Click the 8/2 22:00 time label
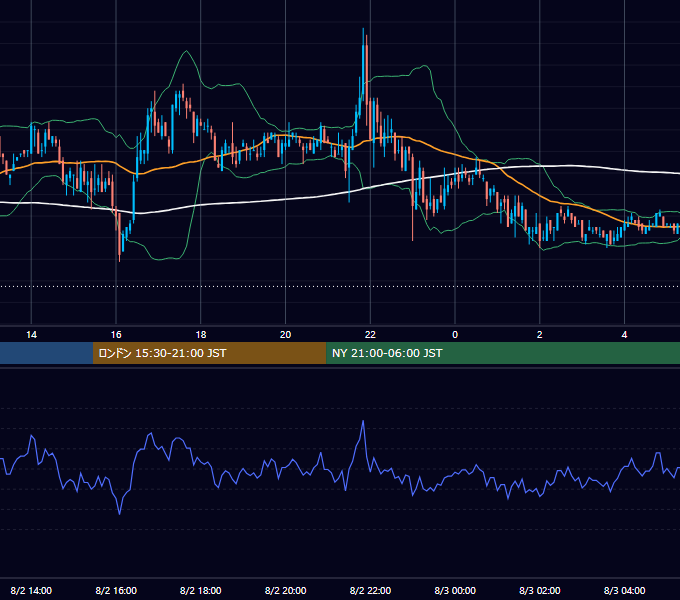 point(370,590)
